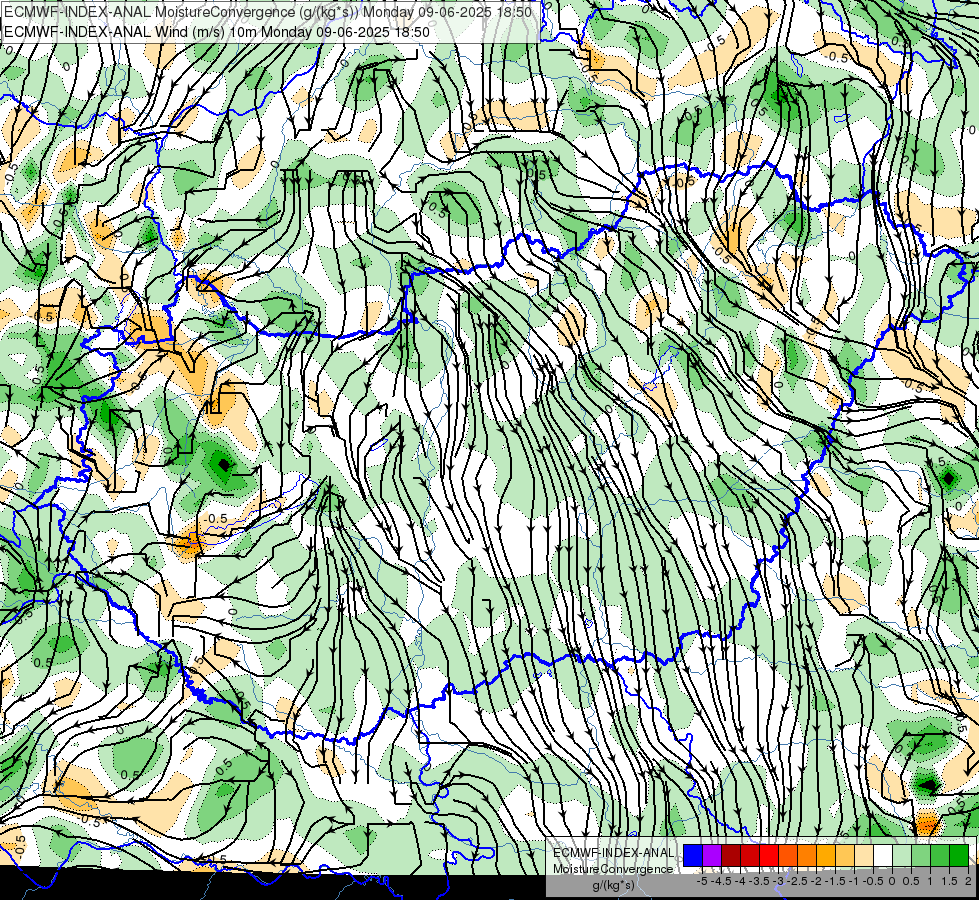
Task: Click the -3.5 tick label on legend
Action: (759, 881)
